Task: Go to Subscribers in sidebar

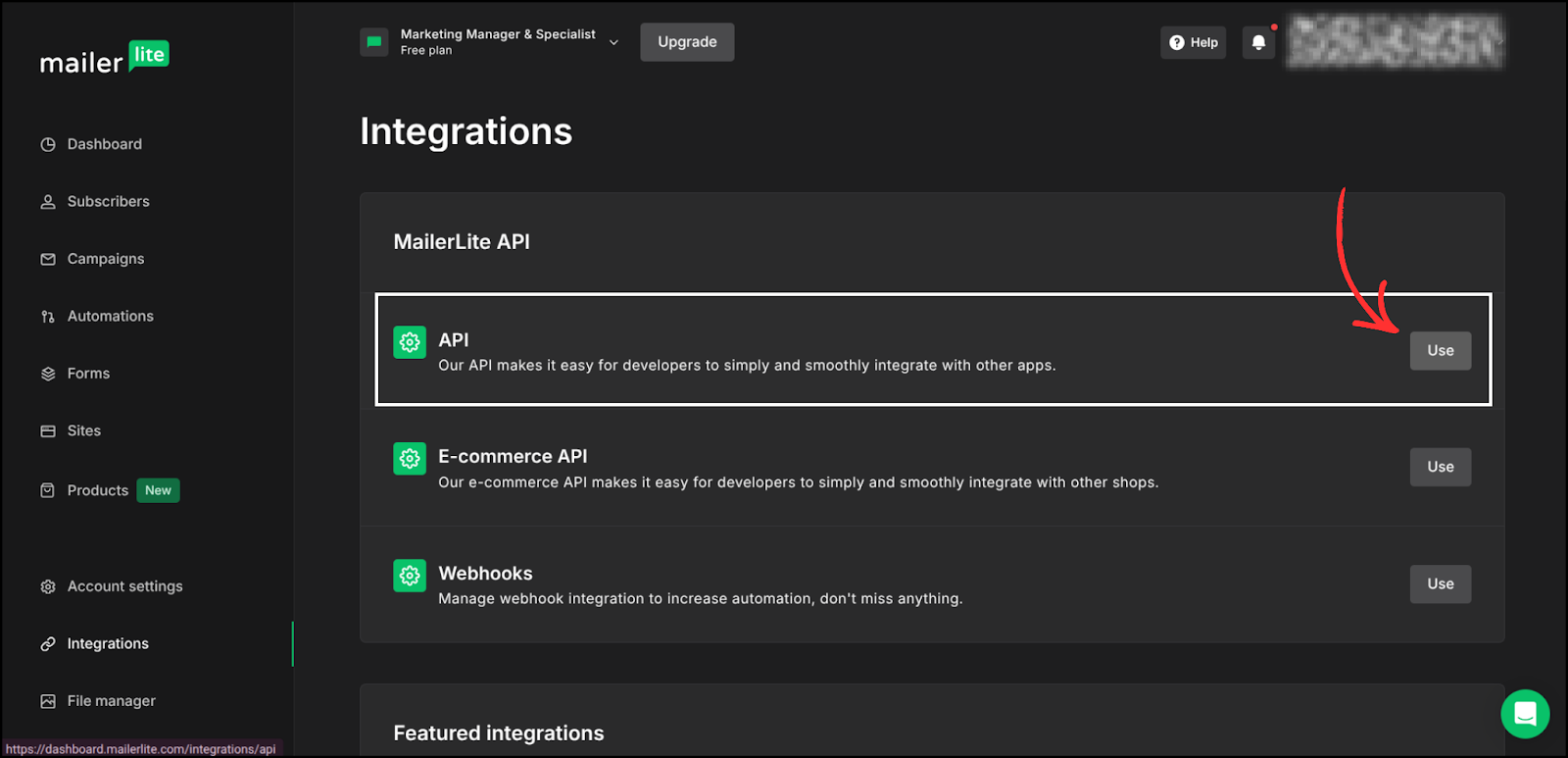Action: (109, 201)
